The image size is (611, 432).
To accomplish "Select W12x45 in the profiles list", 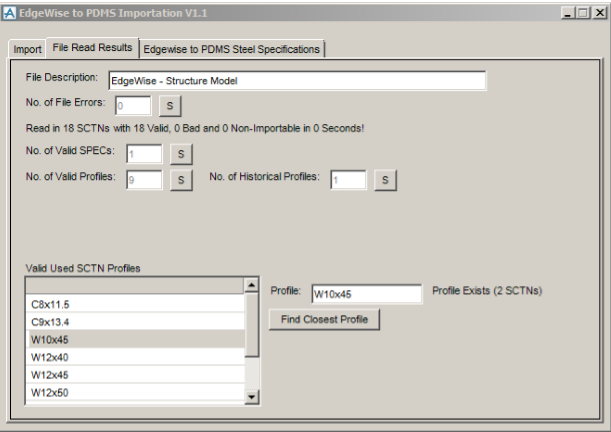I will coord(135,375).
